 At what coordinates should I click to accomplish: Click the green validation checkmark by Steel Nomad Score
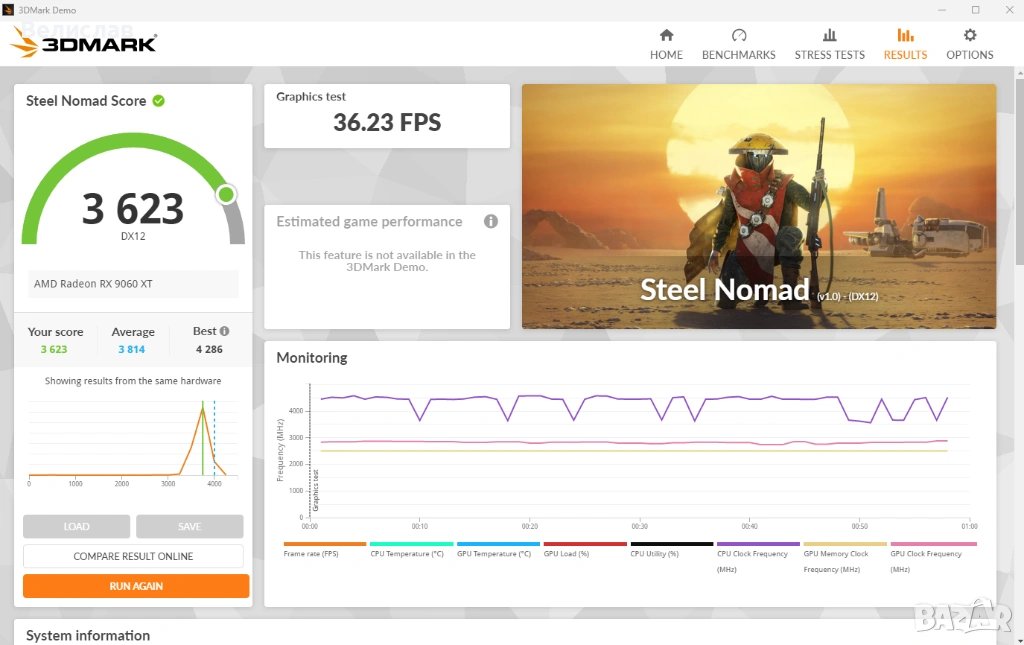(158, 101)
